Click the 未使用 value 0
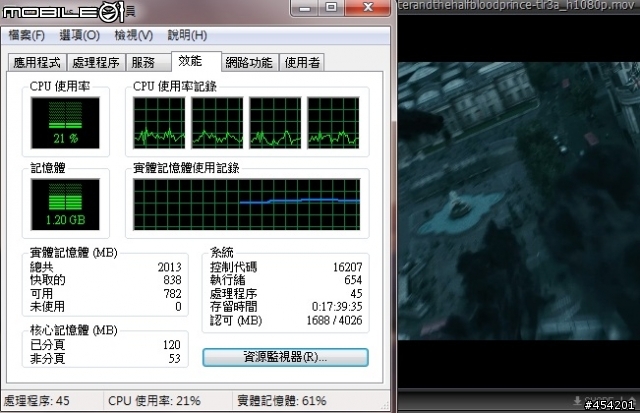640x413 pixels. point(178,306)
